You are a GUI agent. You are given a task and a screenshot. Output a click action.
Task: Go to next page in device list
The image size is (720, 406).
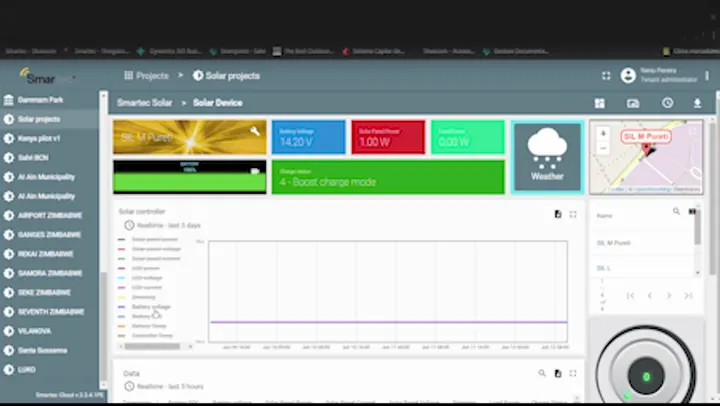(x=669, y=296)
